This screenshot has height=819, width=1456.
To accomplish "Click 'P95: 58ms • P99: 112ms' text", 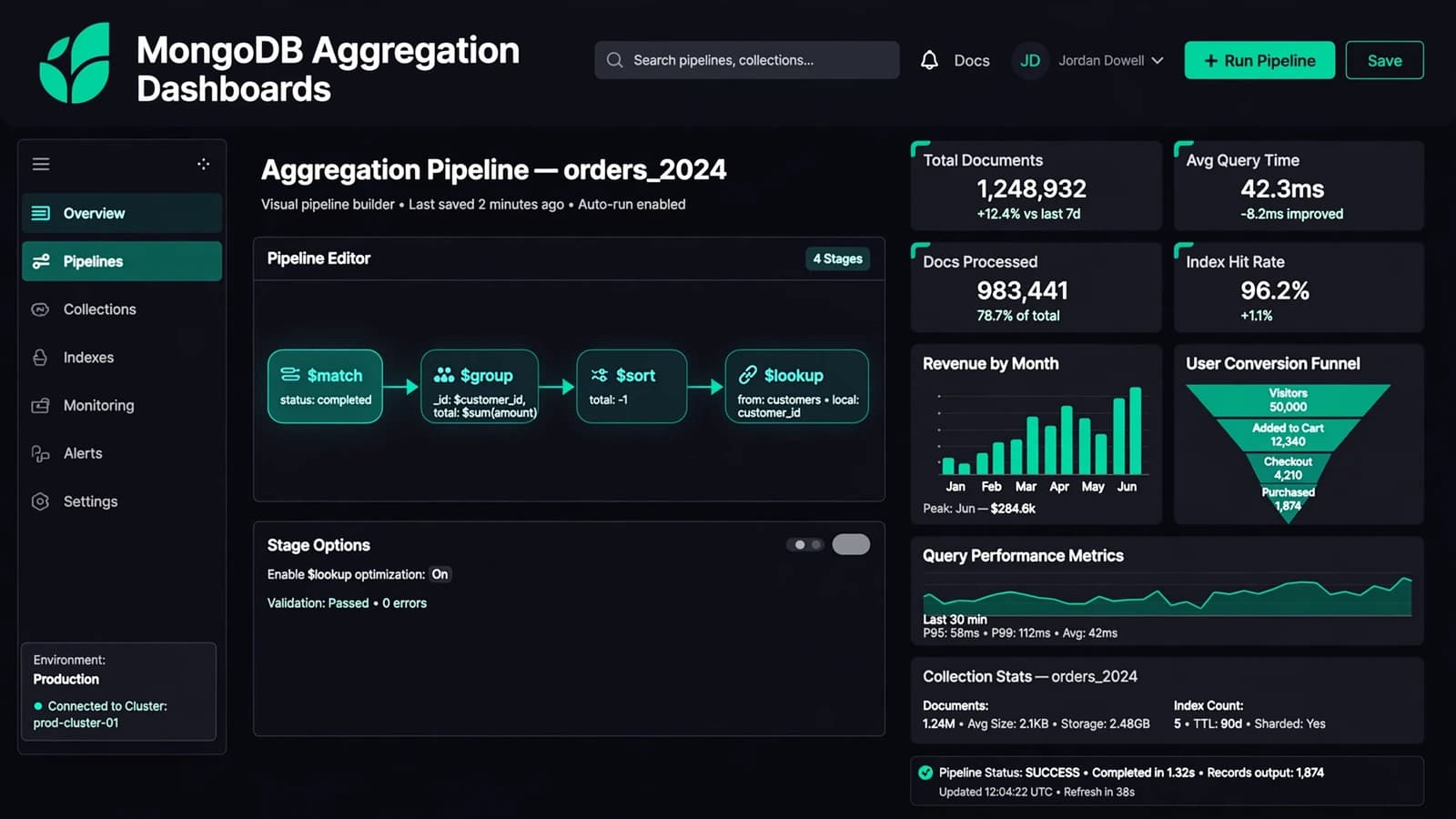I will click(x=986, y=633).
